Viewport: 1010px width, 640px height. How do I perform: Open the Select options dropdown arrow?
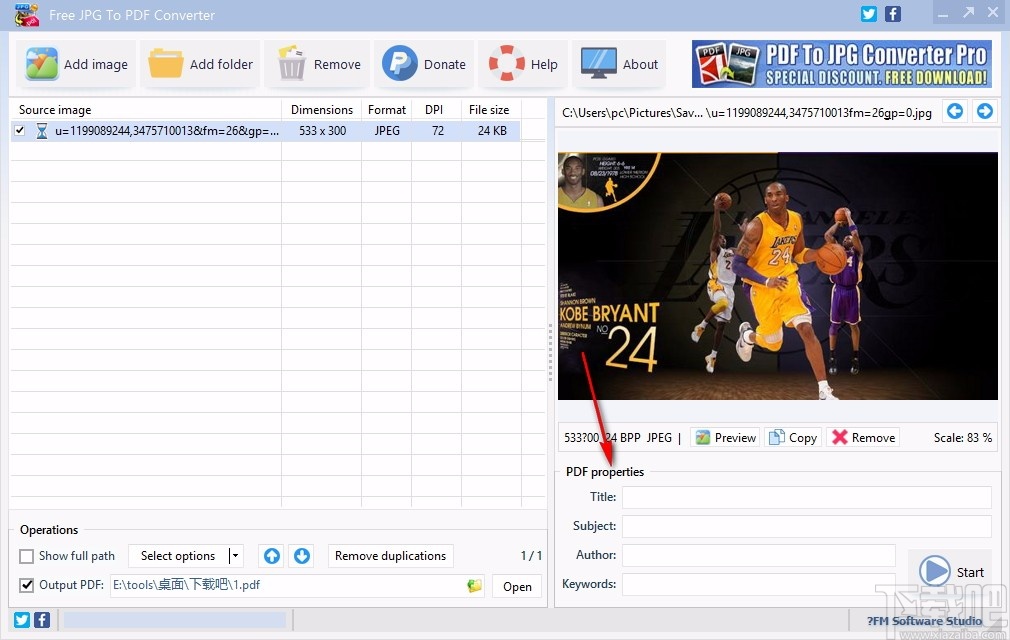(x=234, y=556)
